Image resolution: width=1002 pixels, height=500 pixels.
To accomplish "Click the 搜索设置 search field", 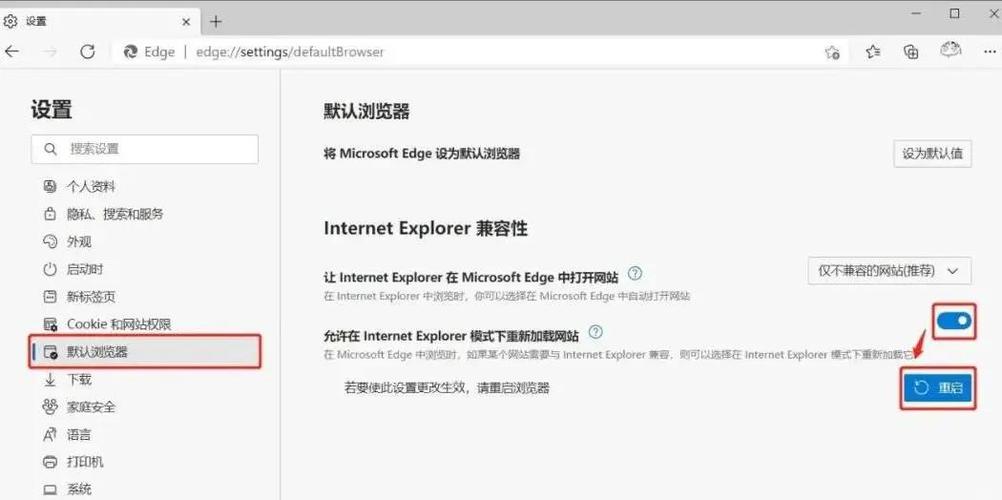I will pyautogui.click(x=144, y=149).
